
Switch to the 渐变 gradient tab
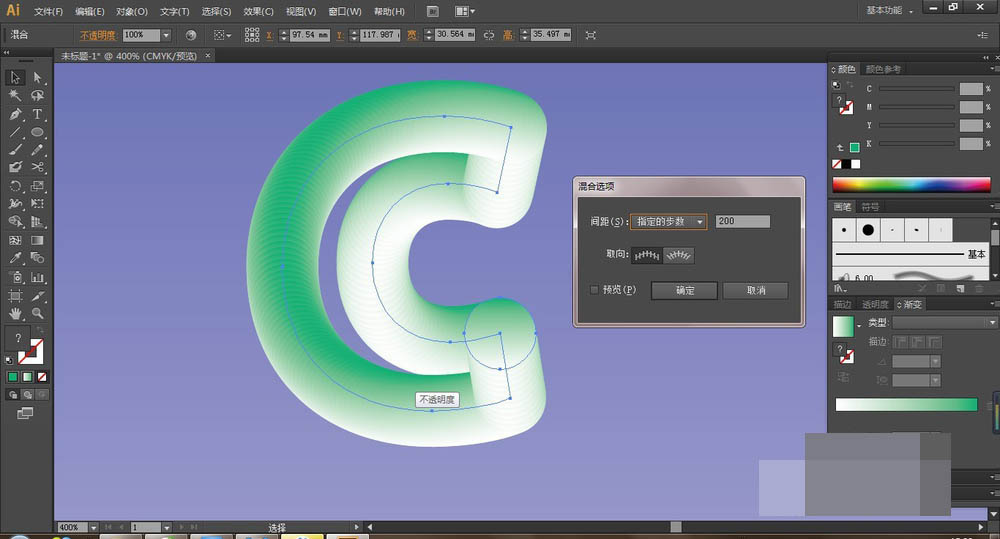[910, 305]
